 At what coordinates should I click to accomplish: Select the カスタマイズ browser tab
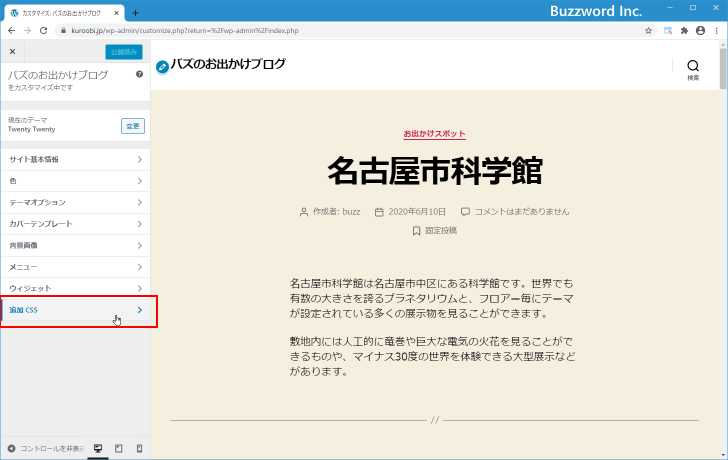(65, 13)
